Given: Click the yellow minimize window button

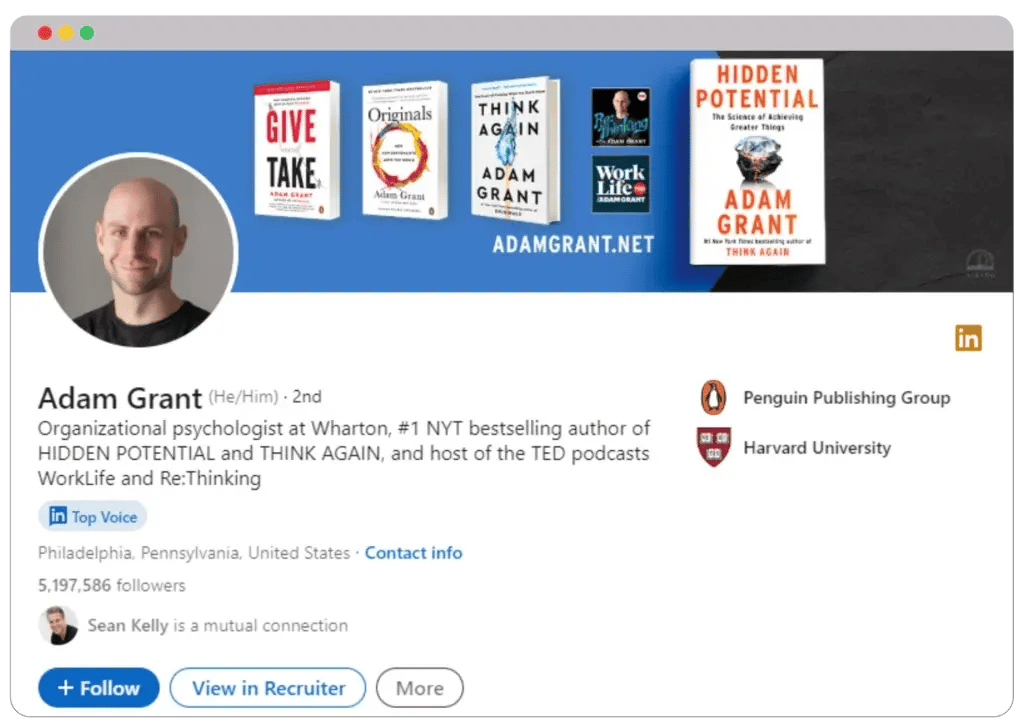Looking at the screenshot, I should pyautogui.click(x=66, y=33).
